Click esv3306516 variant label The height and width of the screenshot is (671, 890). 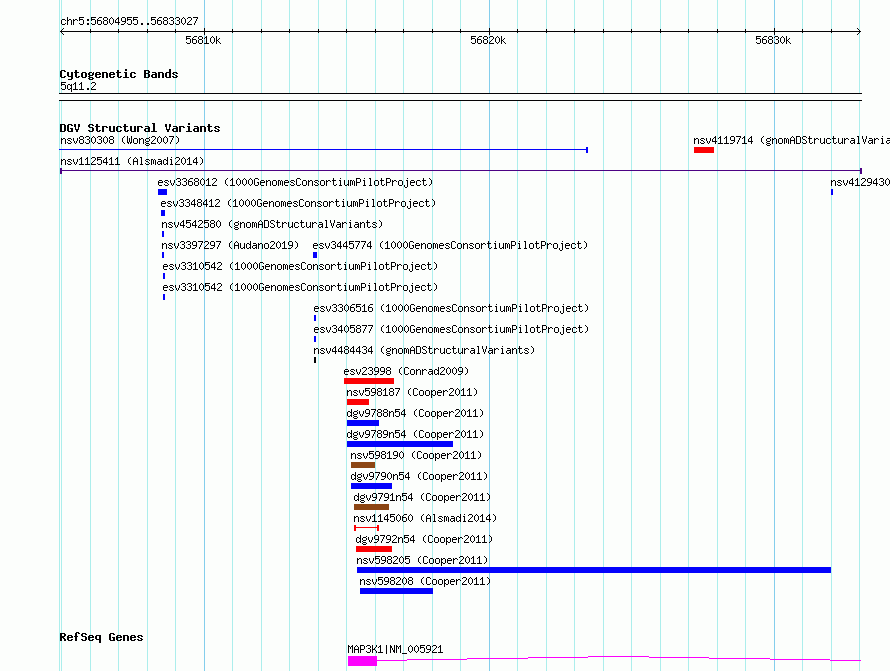451,308
